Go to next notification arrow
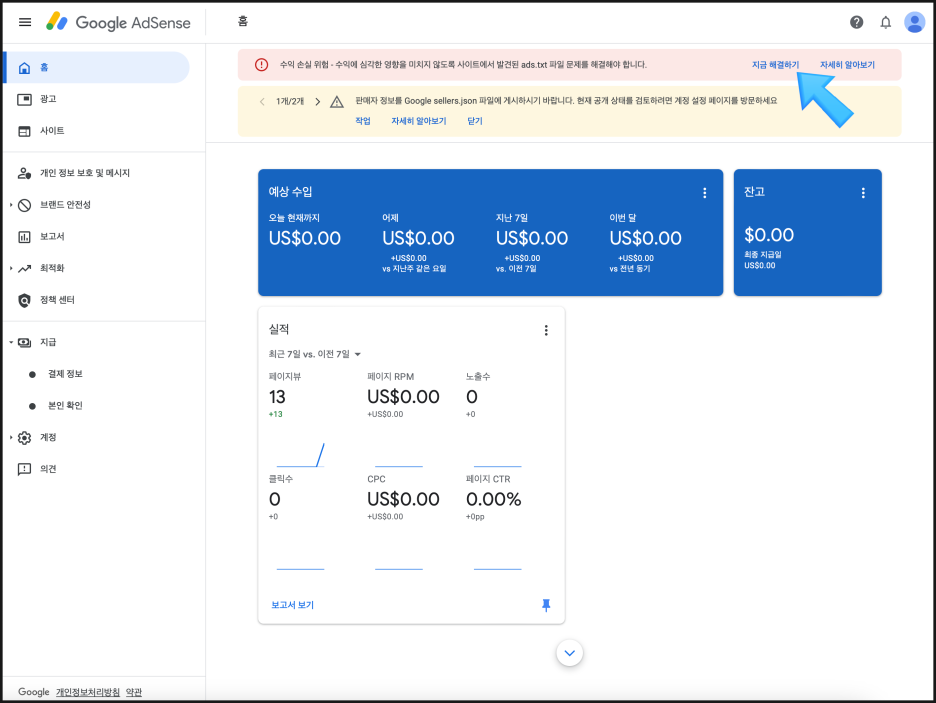This screenshot has height=703, width=936. point(318,101)
